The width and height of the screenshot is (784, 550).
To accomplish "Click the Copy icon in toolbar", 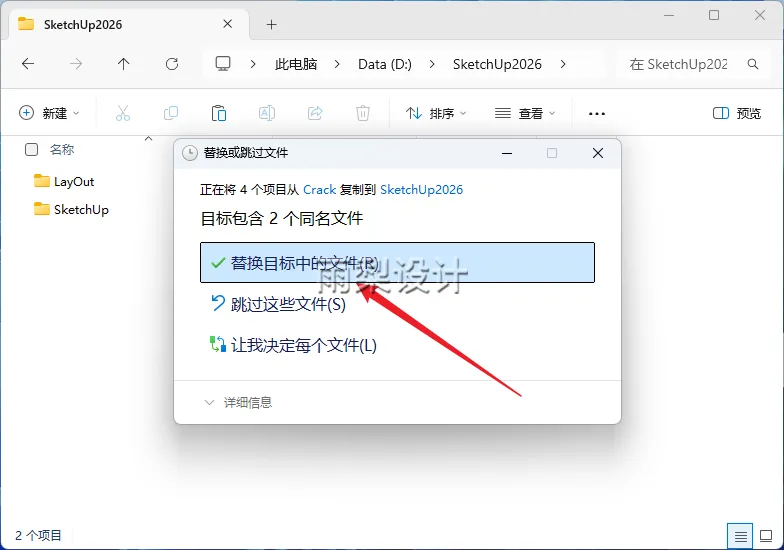I will [171, 114].
